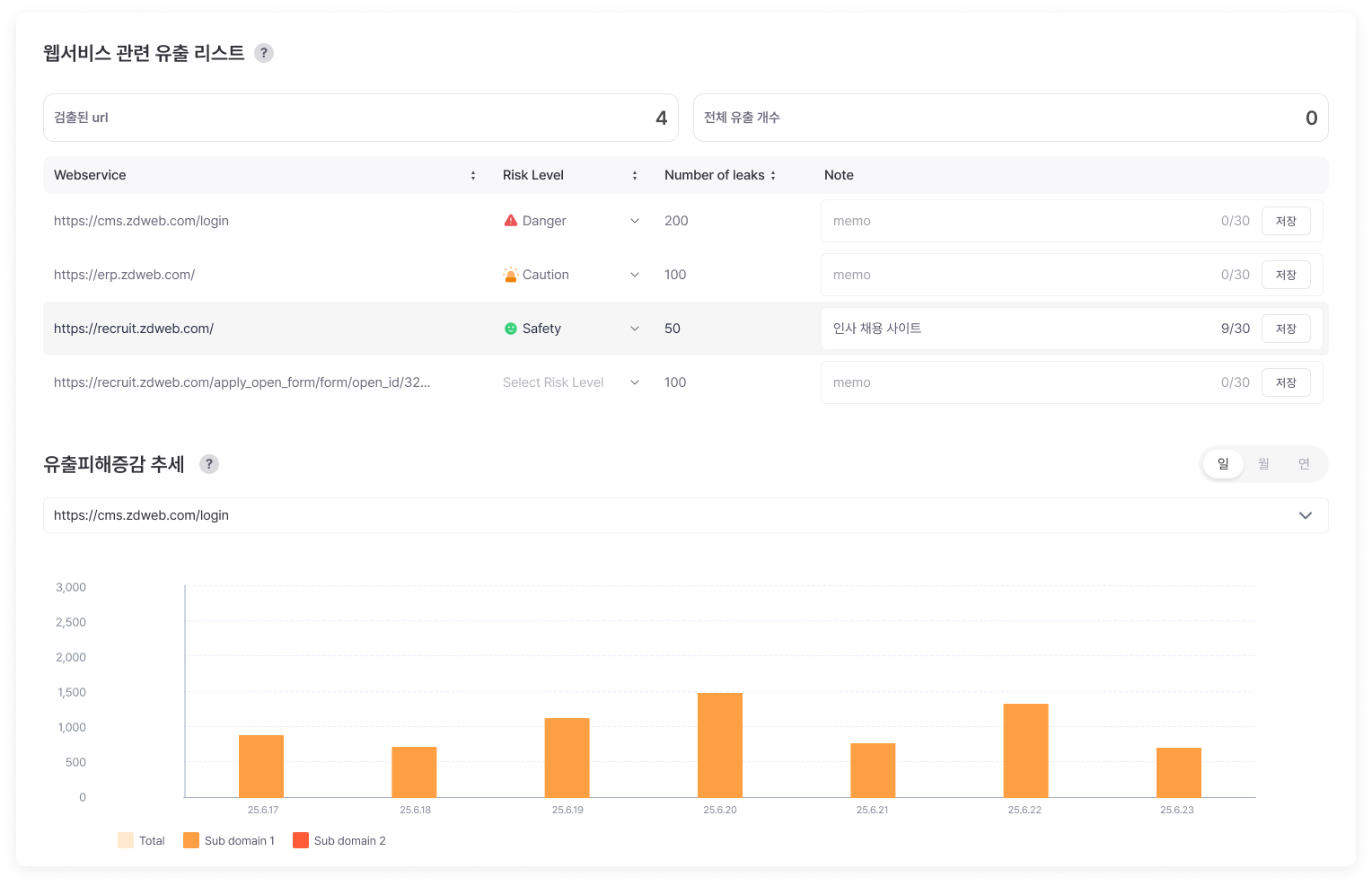Image resolution: width=1372 pixels, height=886 pixels.
Task: Click help icon next to 유출피해증감 추세
Action: click(x=209, y=464)
